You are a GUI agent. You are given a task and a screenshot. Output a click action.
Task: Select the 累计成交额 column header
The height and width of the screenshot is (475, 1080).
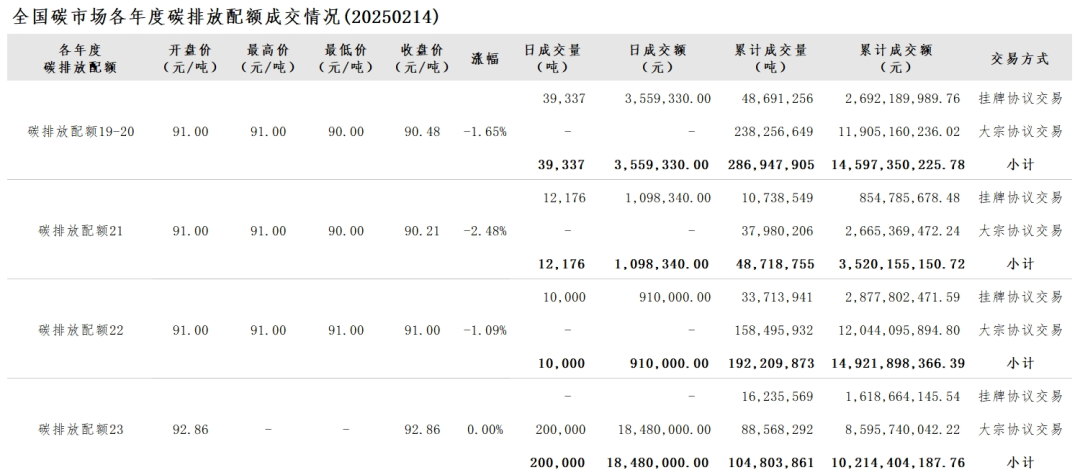pyautogui.click(x=895, y=58)
